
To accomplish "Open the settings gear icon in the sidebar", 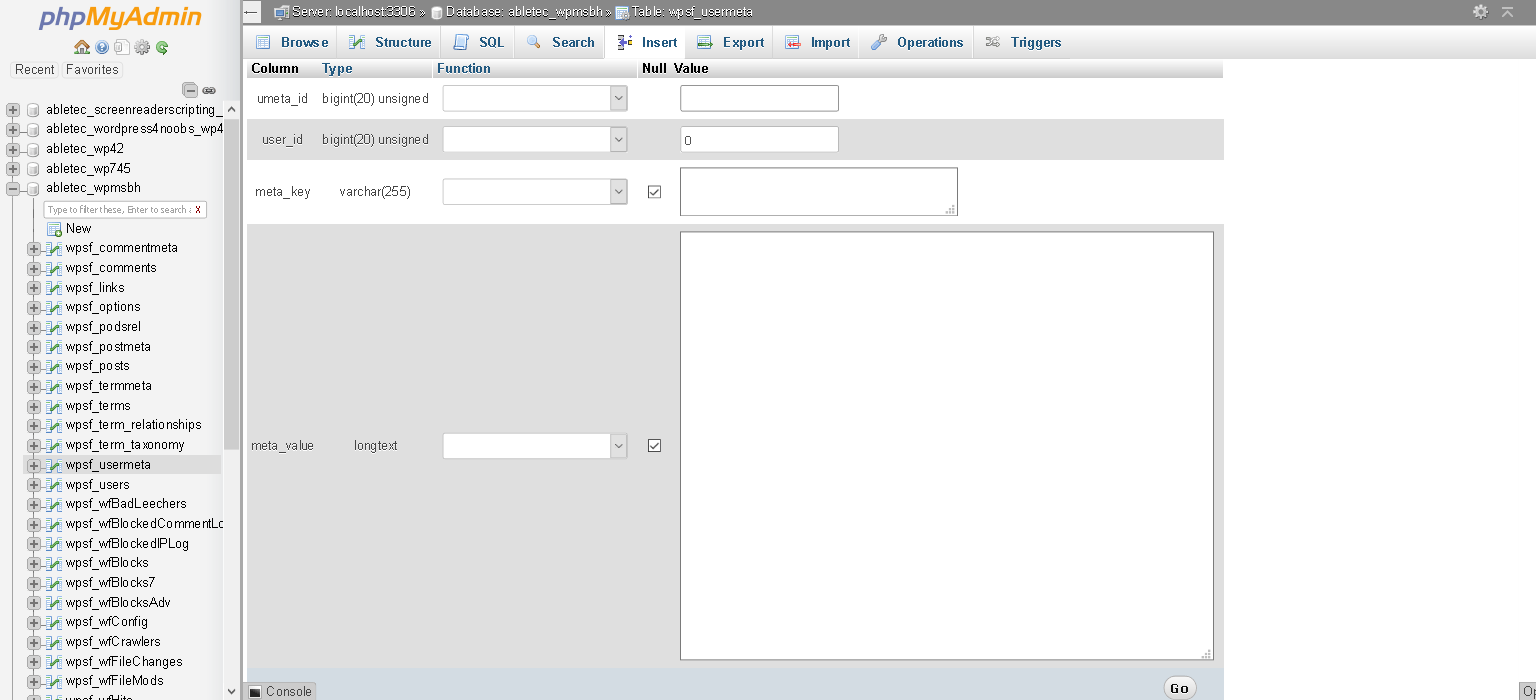I will click(142, 47).
